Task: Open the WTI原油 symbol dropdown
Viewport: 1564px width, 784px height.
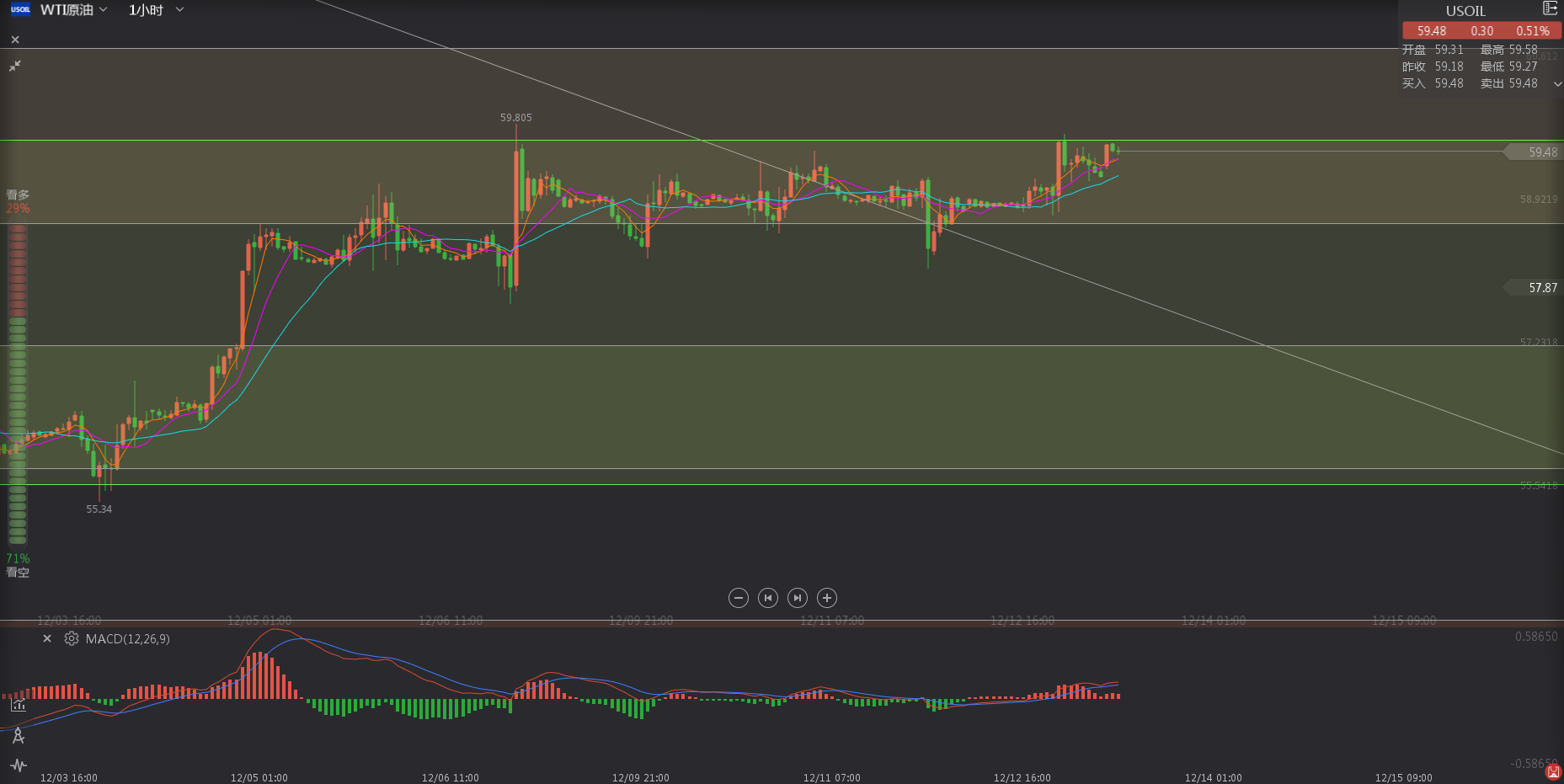Action: [x=74, y=10]
